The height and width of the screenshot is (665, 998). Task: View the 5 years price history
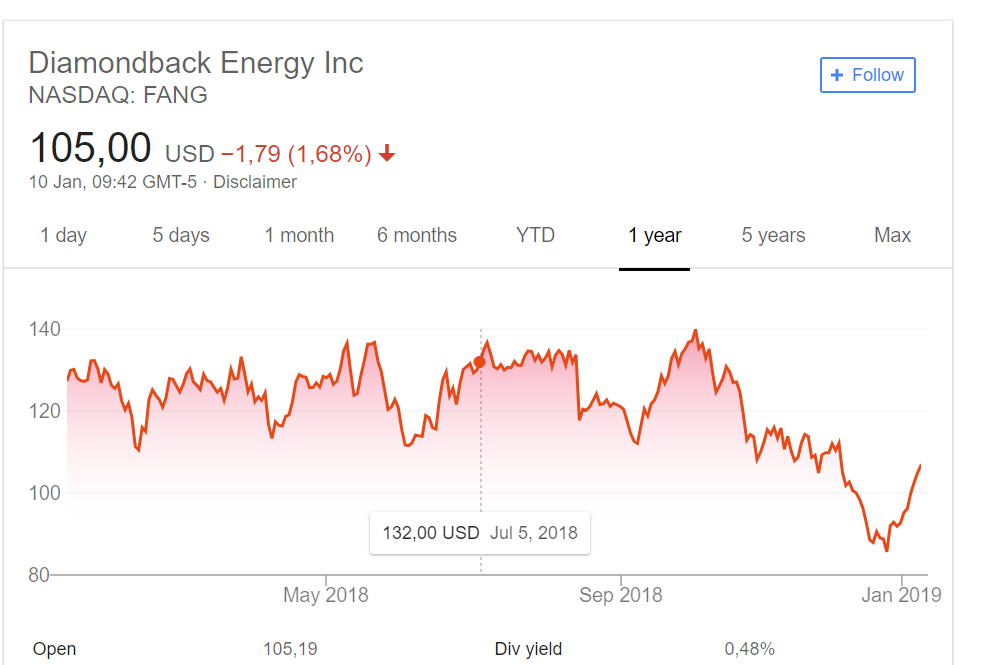(773, 235)
